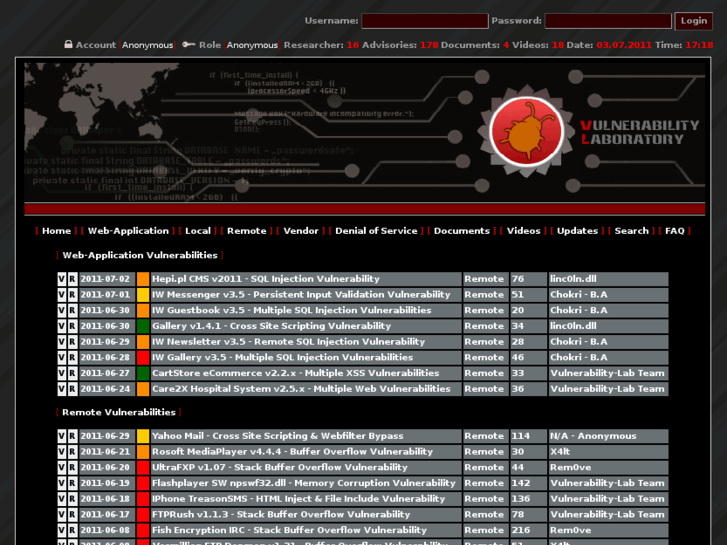
Task: Open the Remote menu item
Action: (247, 231)
